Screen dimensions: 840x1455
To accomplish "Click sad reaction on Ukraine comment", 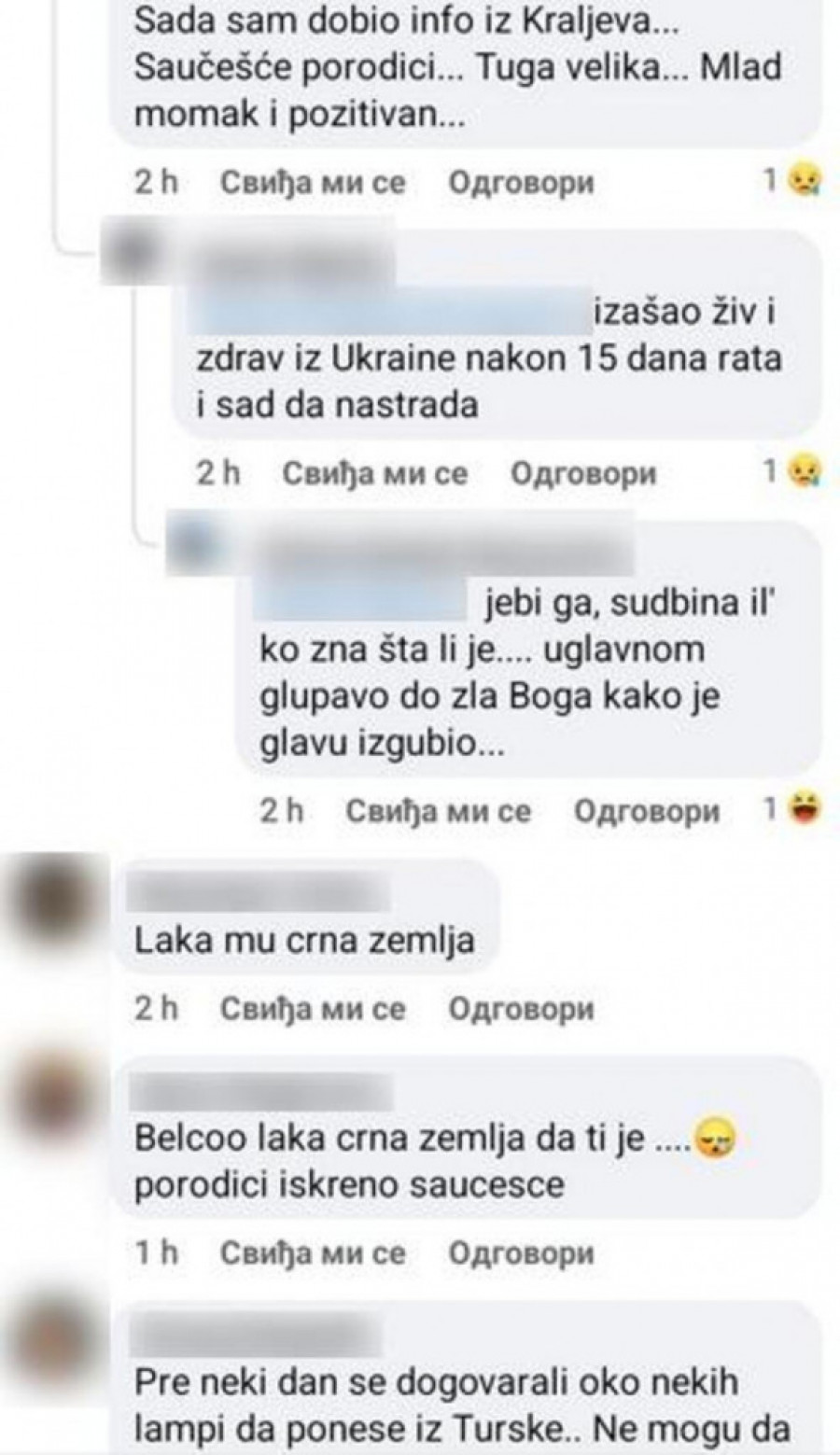I will 802,472.
